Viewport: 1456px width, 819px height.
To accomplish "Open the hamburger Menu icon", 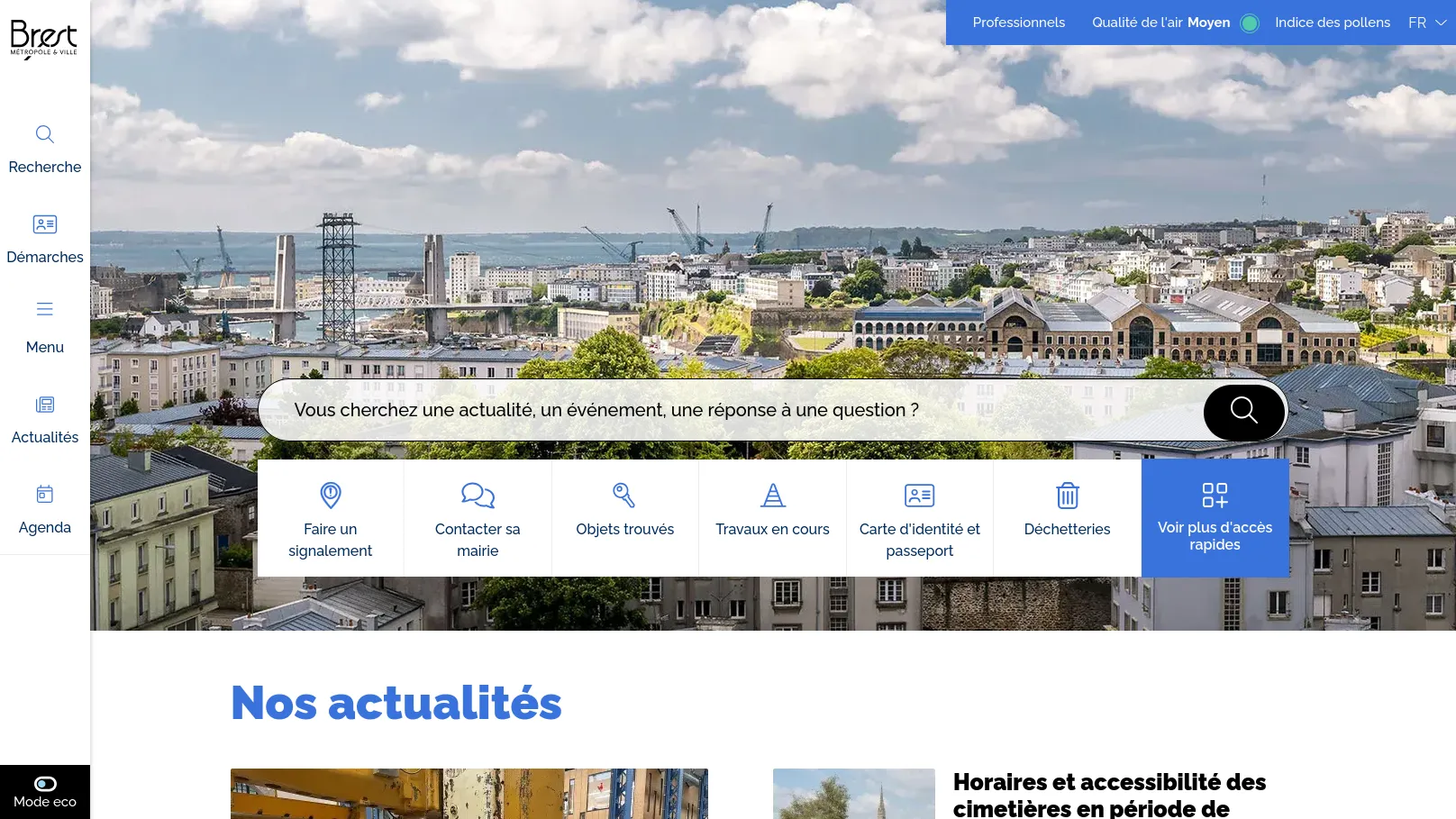I will pyautogui.click(x=45, y=310).
